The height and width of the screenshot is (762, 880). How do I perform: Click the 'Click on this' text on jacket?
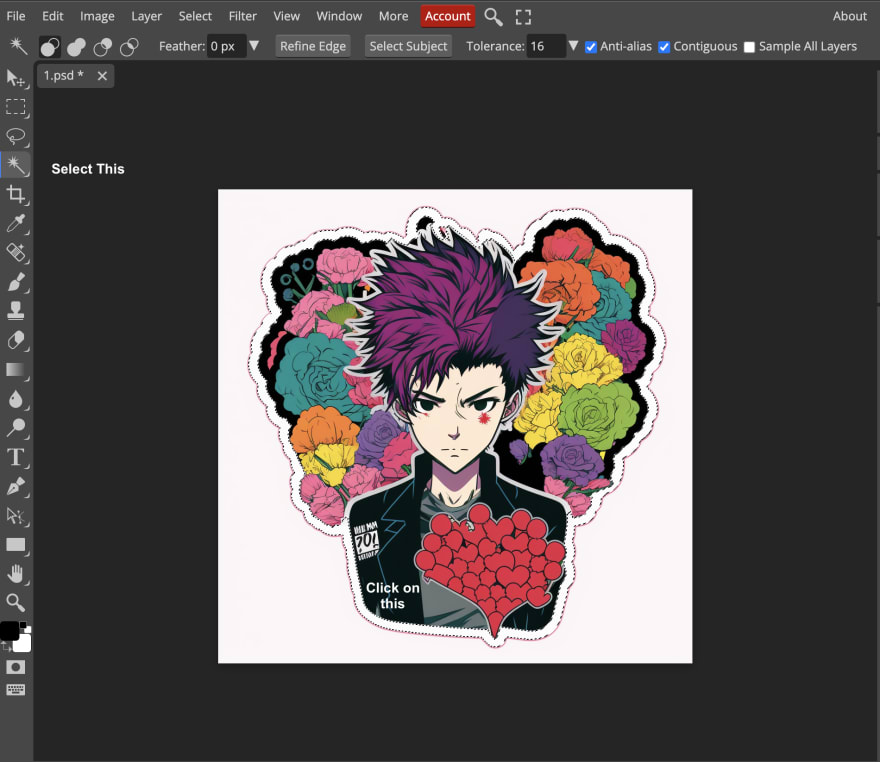tap(393, 595)
